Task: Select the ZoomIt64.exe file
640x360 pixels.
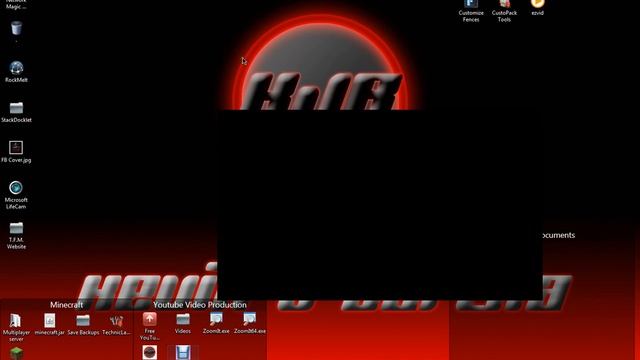Action: pos(250,323)
